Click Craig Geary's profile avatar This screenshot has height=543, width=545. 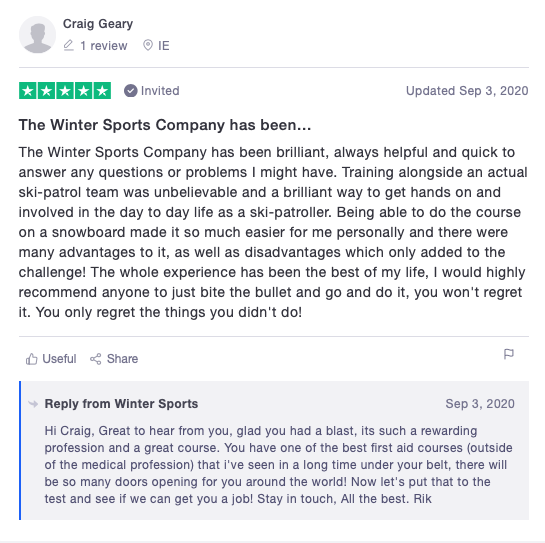click(37, 34)
